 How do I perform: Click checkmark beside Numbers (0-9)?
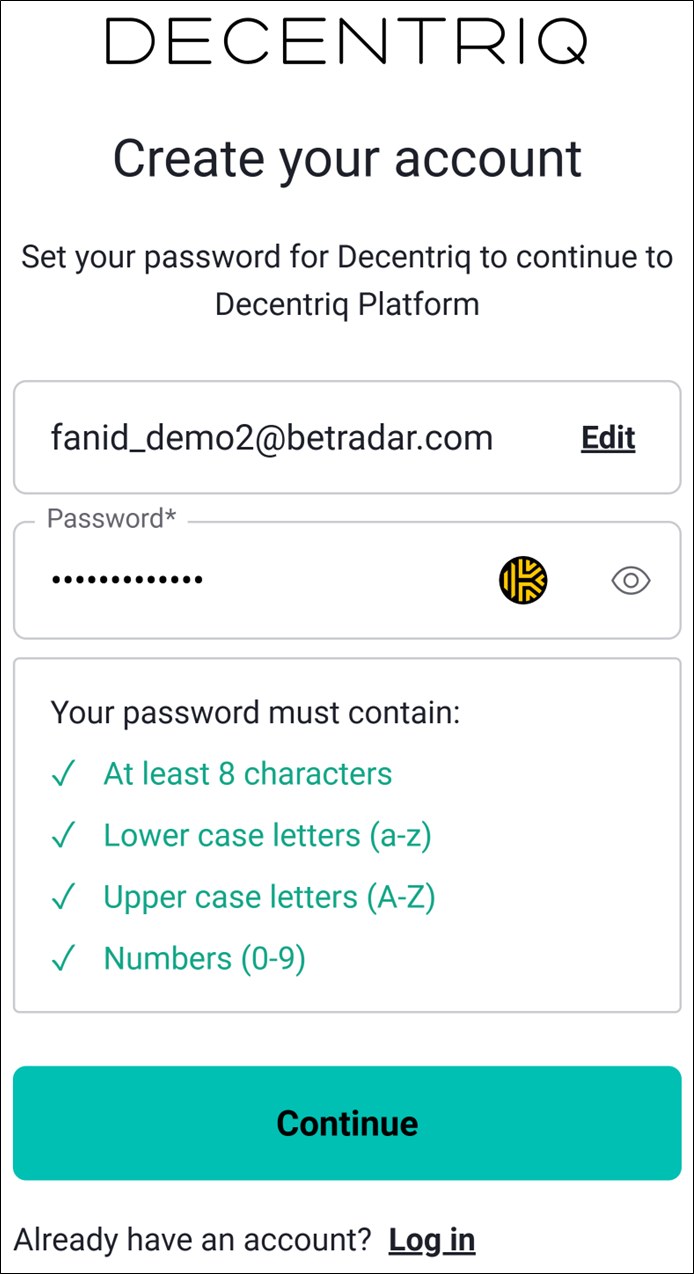click(64, 959)
